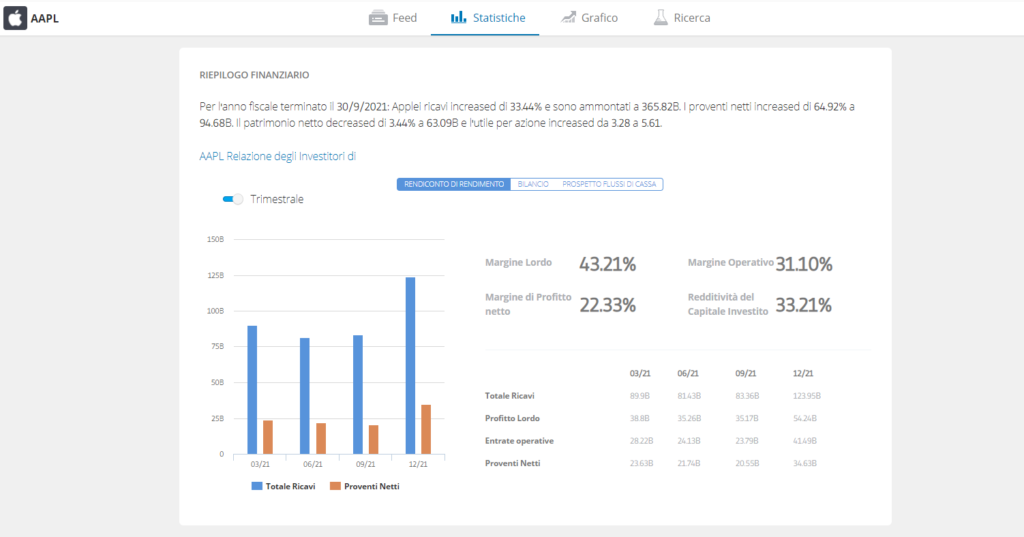Toggle the Trimestrale switch
Image resolution: width=1024 pixels, height=537 pixels.
pyautogui.click(x=232, y=199)
